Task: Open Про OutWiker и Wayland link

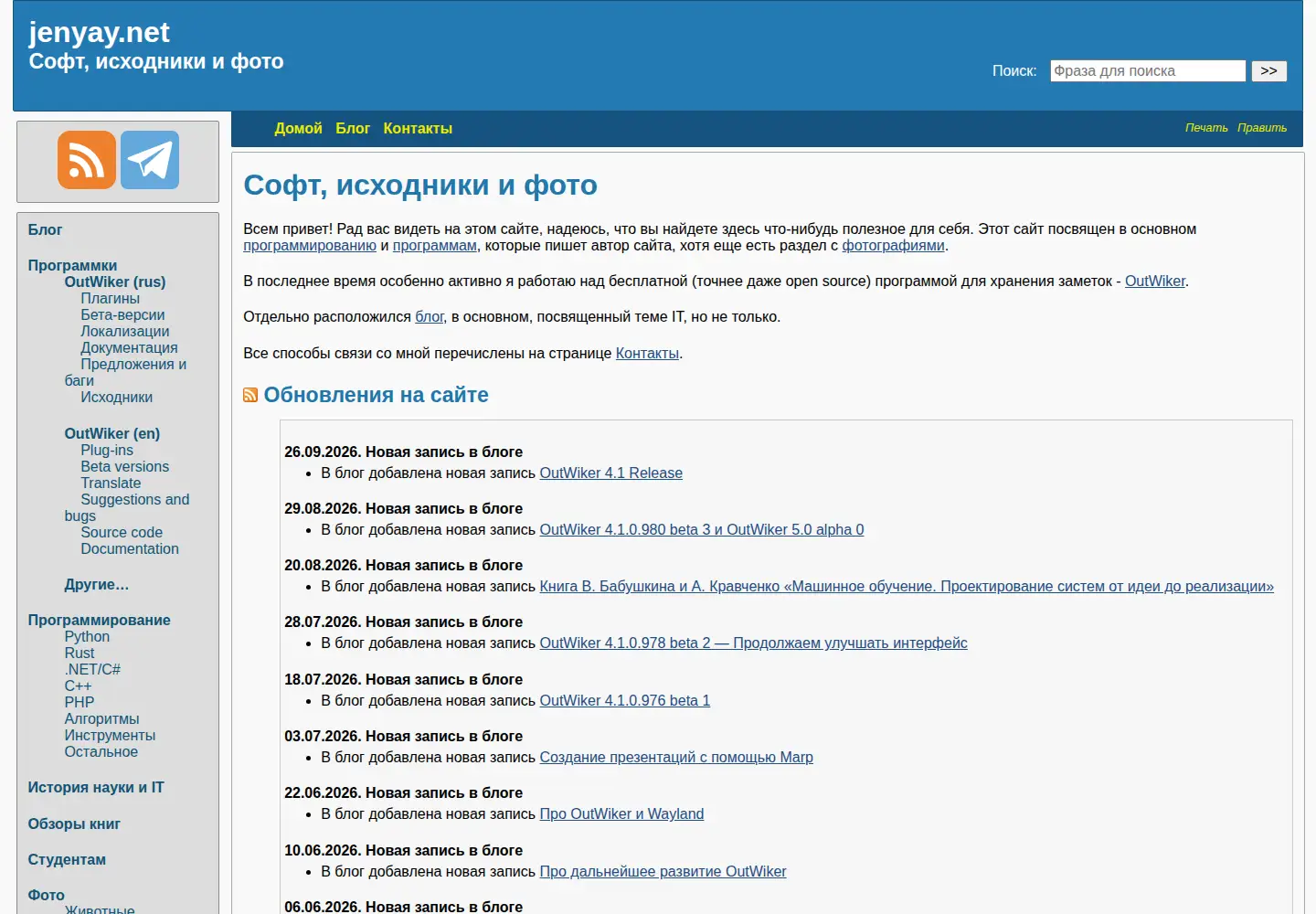Action: click(x=621, y=813)
